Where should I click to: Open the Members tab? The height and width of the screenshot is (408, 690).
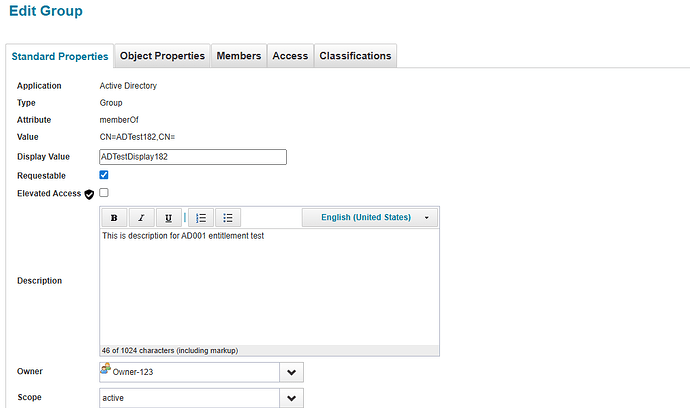[x=239, y=56]
